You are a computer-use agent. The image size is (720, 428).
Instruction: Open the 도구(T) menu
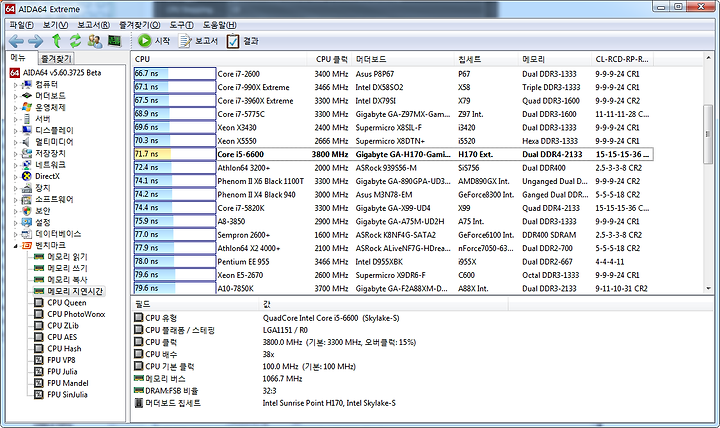[181, 25]
